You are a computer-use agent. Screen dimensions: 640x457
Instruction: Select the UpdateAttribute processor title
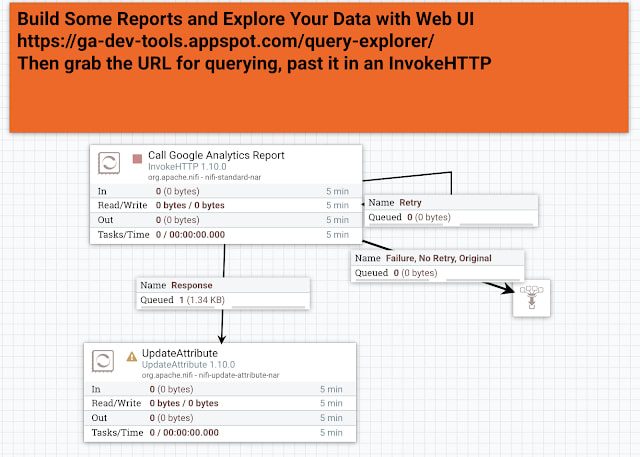pyautogui.click(x=180, y=353)
